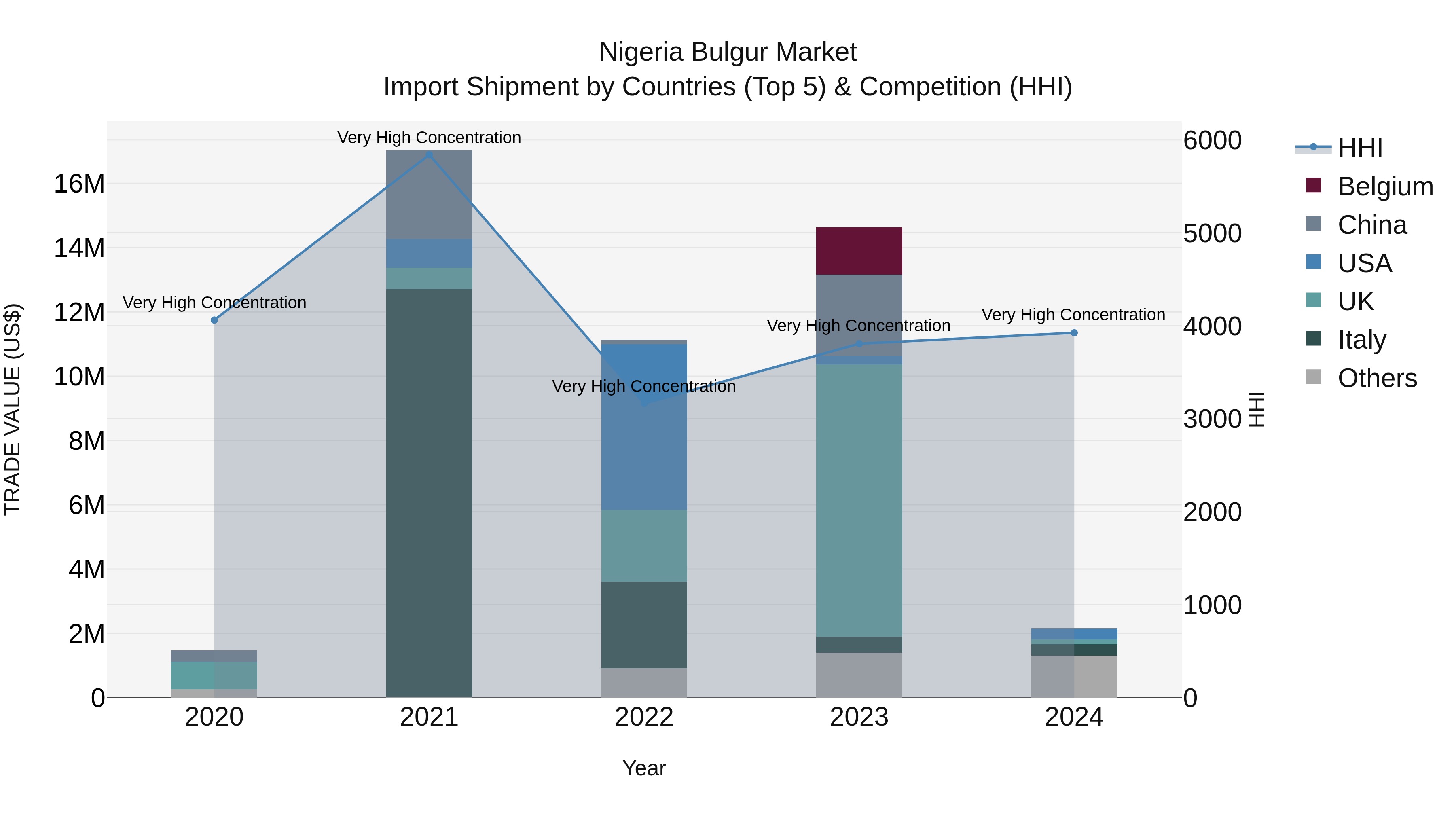Click the 6000 right axis tick label

1213,140
